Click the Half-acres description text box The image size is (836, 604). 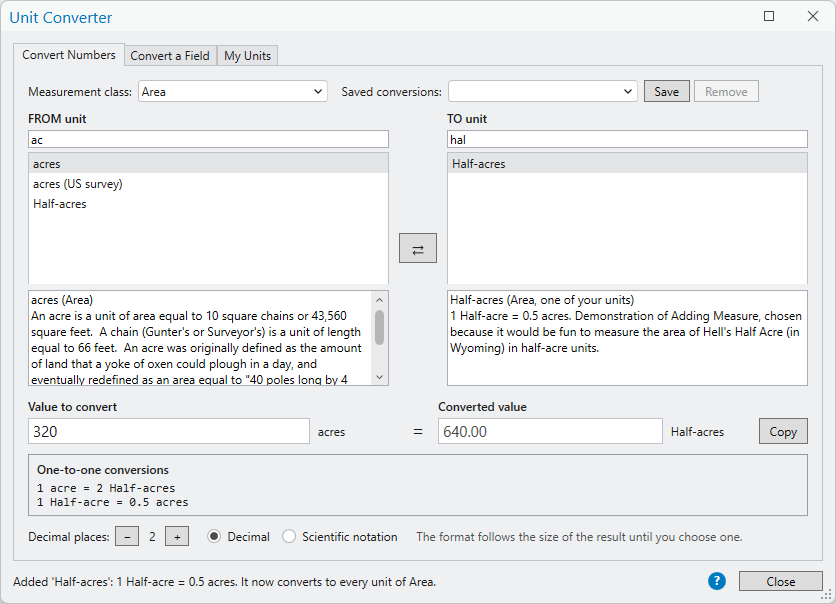tap(628, 338)
